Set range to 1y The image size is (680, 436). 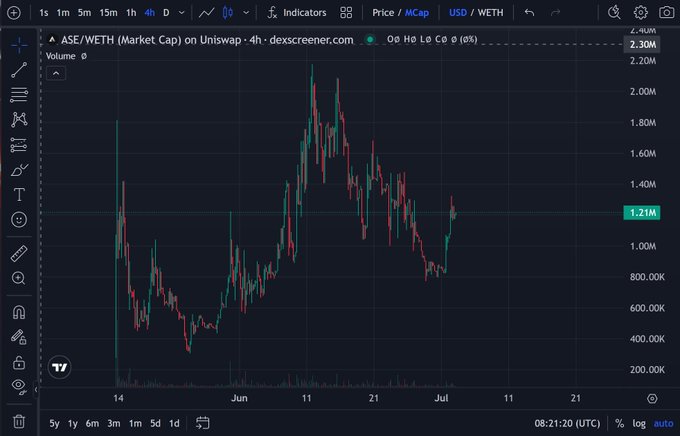coord(72,423)
